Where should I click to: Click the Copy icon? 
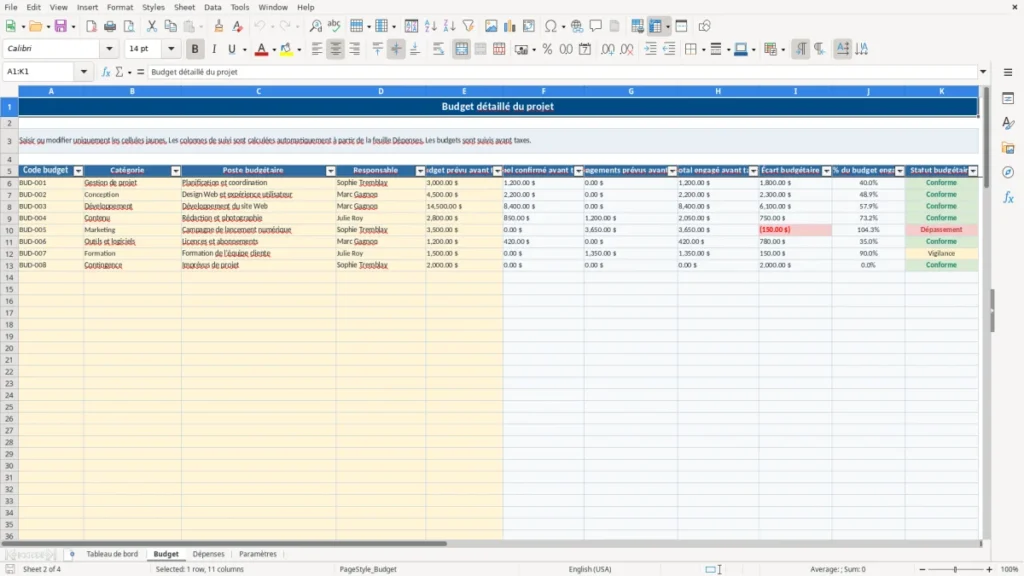point(170,26)
